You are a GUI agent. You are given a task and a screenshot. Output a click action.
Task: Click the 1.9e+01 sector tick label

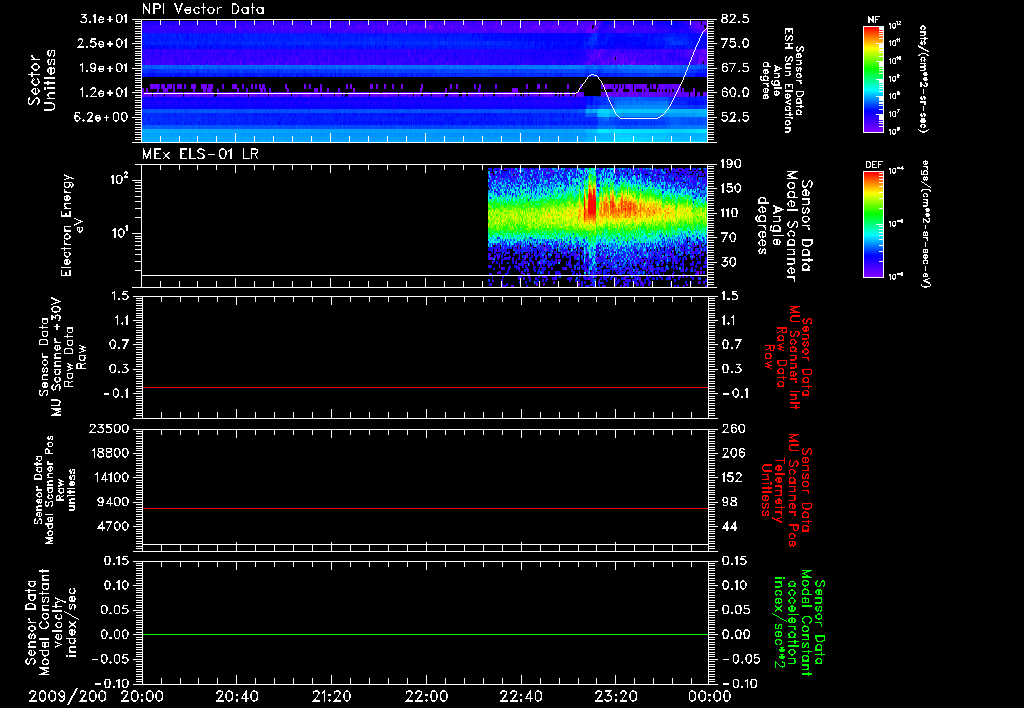(x=104, y=68)
